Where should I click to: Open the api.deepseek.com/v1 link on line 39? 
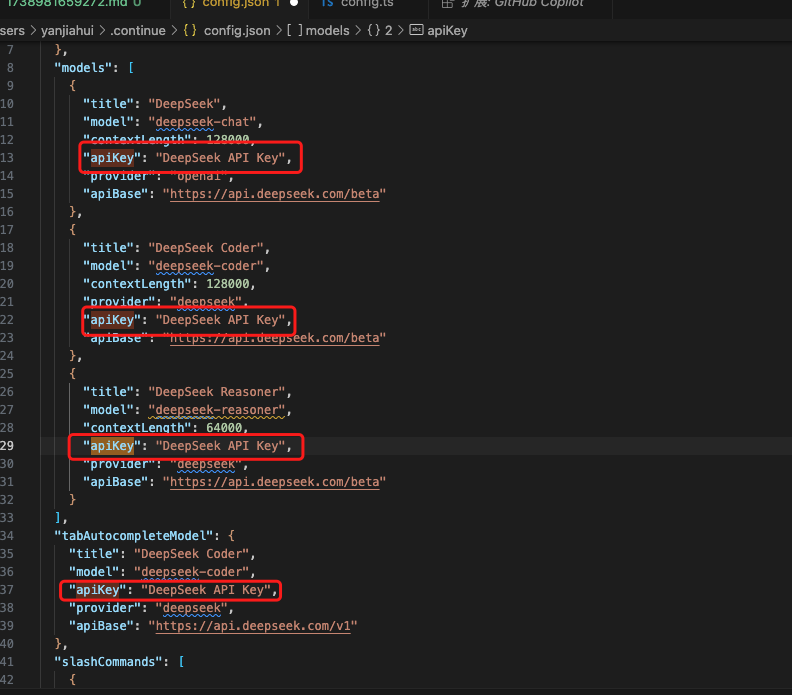tap(254, 625)
